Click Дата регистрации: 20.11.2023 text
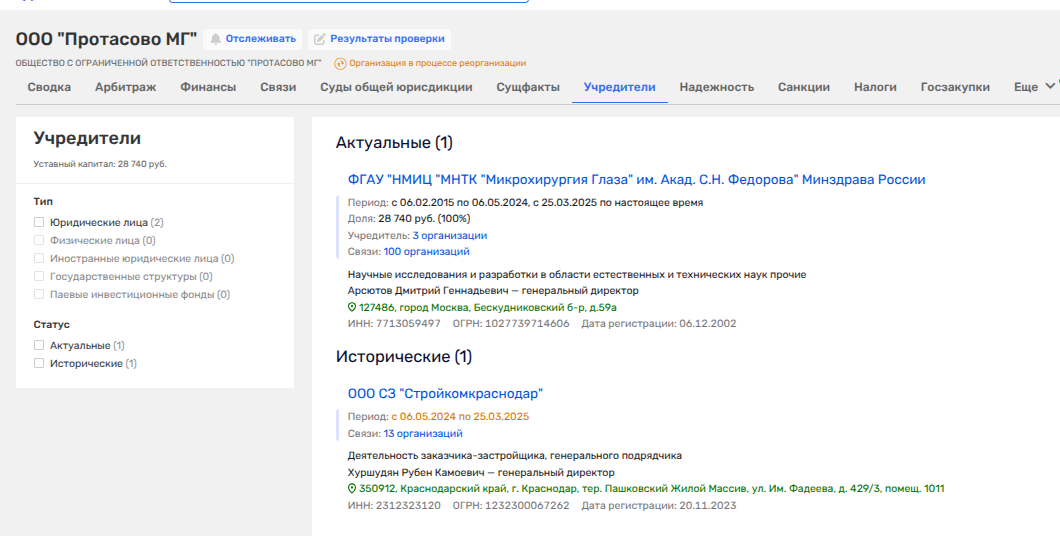The width and height of the screenshot is (1060, 536). pyautogui.click(x=659, y=506)
